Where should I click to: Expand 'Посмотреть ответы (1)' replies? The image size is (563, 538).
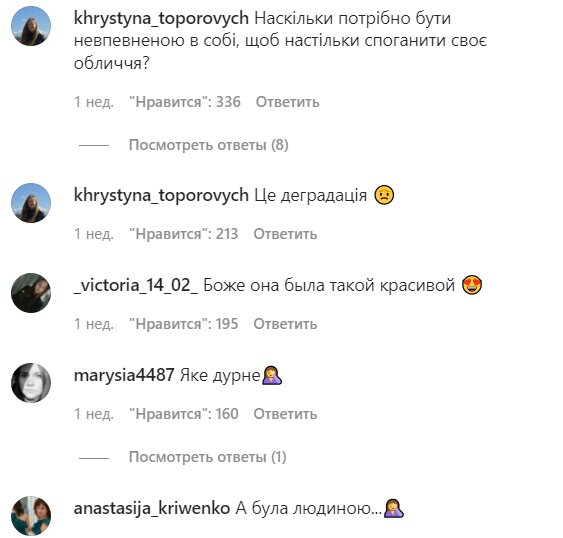coord(208,457)
